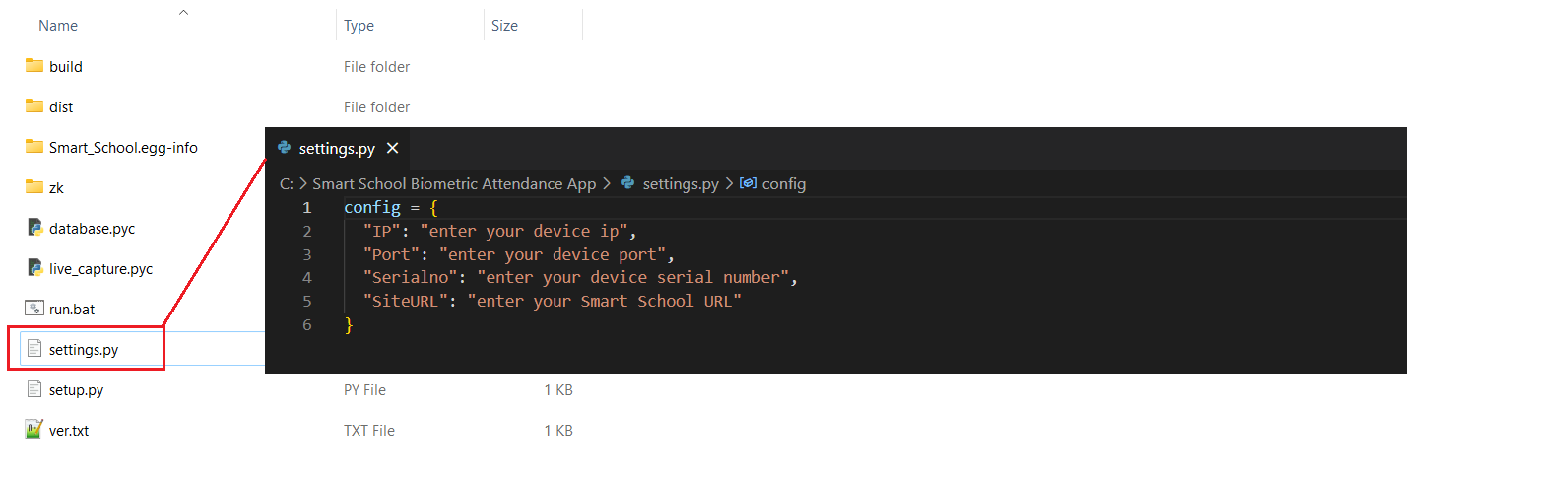Viewport: 1568px width, 486px height.
Task: Click the live_capture.pyc file icon
Action: coord(34,268)
